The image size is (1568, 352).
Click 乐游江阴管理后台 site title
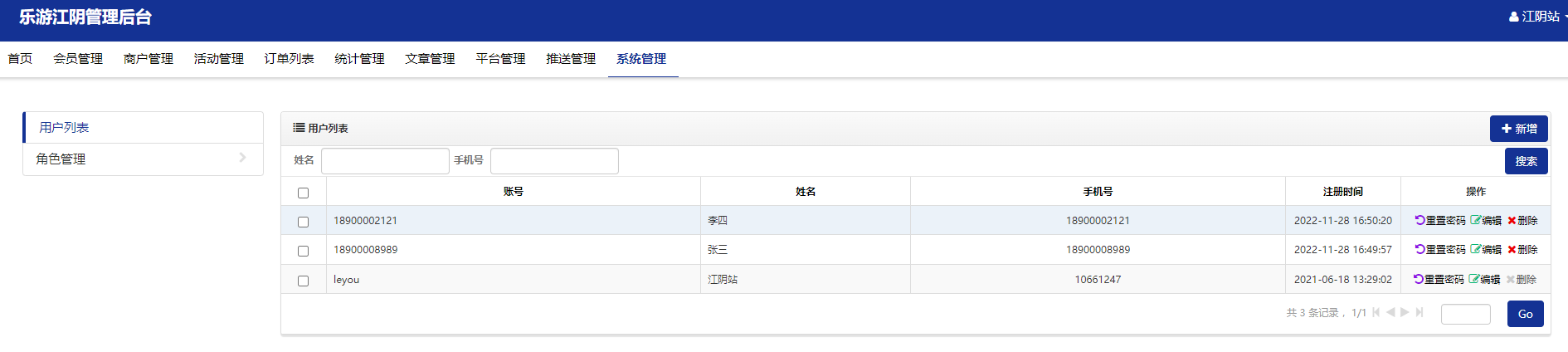coord(85,17)
